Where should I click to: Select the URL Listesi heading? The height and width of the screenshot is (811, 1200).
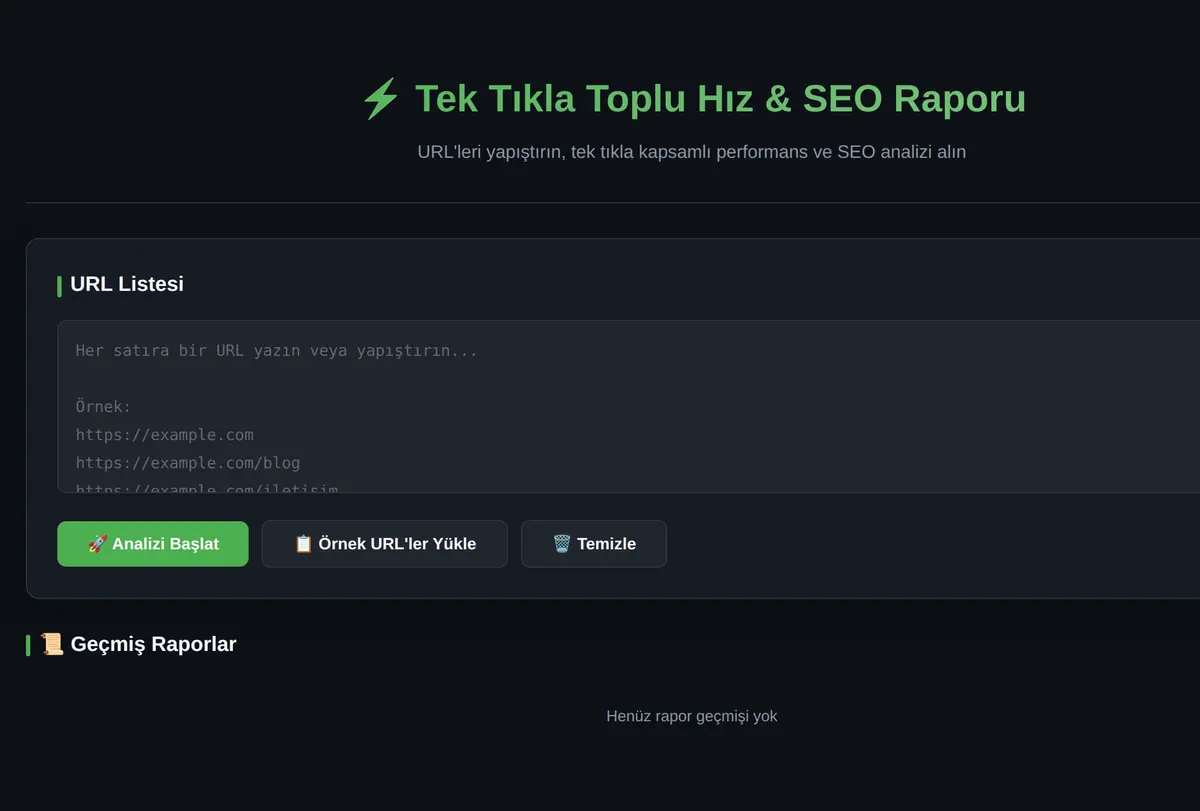point(127,284)
